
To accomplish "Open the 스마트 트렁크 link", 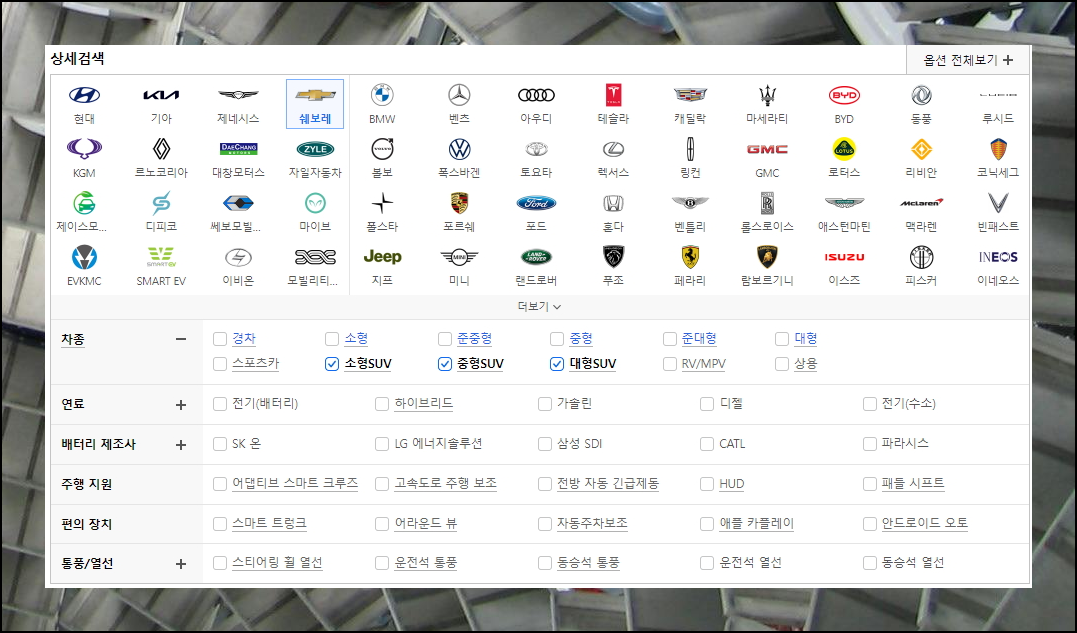I will point(269,523).
